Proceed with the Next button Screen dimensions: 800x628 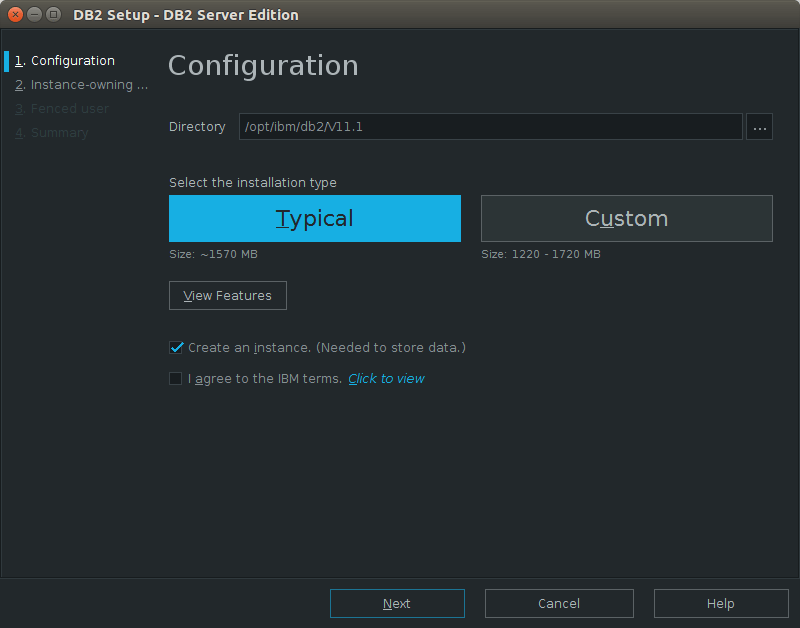(x=397, y=604)
